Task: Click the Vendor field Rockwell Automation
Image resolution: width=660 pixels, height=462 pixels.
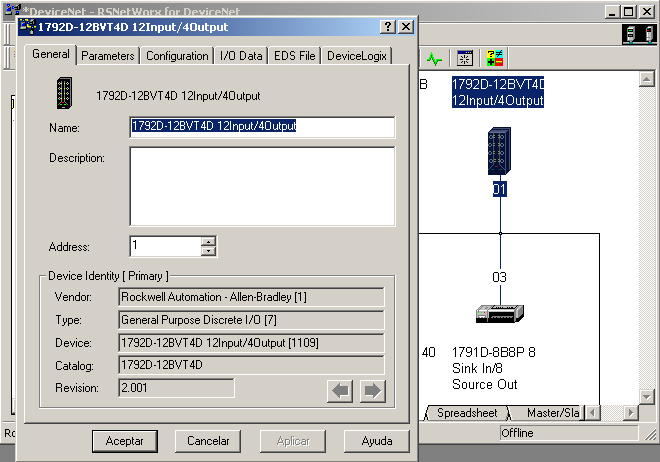Action: pos(251,297)
